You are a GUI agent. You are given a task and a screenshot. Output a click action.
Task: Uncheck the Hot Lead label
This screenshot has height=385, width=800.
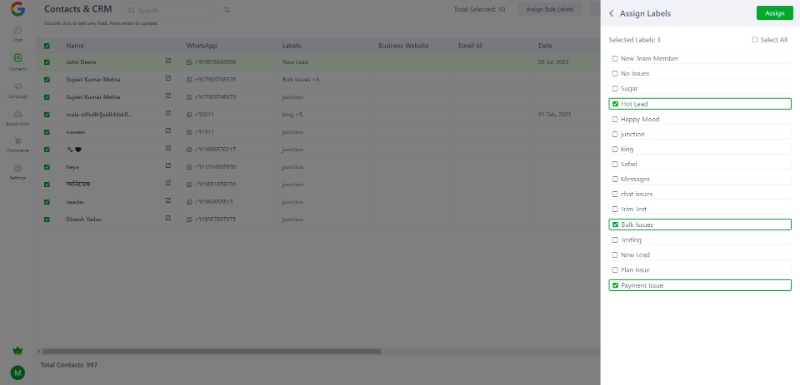coord(615,104)
